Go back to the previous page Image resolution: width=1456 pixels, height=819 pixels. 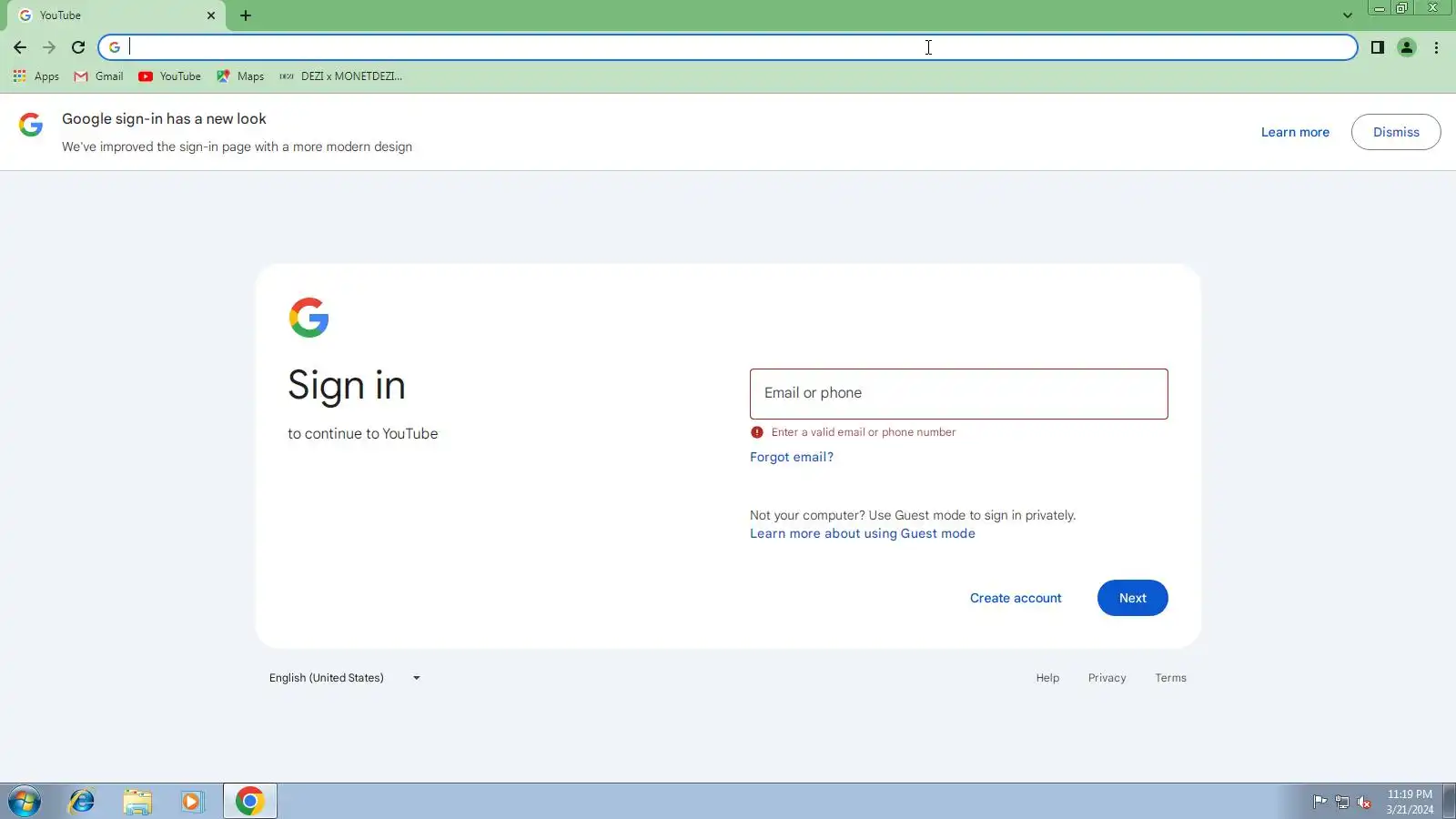[20, 47]
